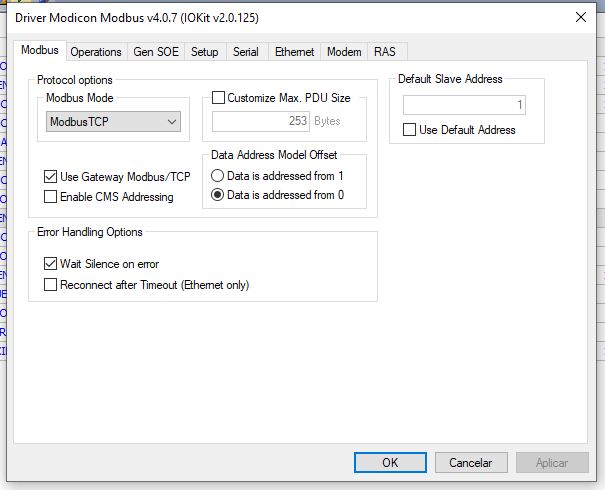This screenshot has height=490, width=605.
Task: Switch to the Modbus tab
Action: pyautogui.click(x=40, y=50)
